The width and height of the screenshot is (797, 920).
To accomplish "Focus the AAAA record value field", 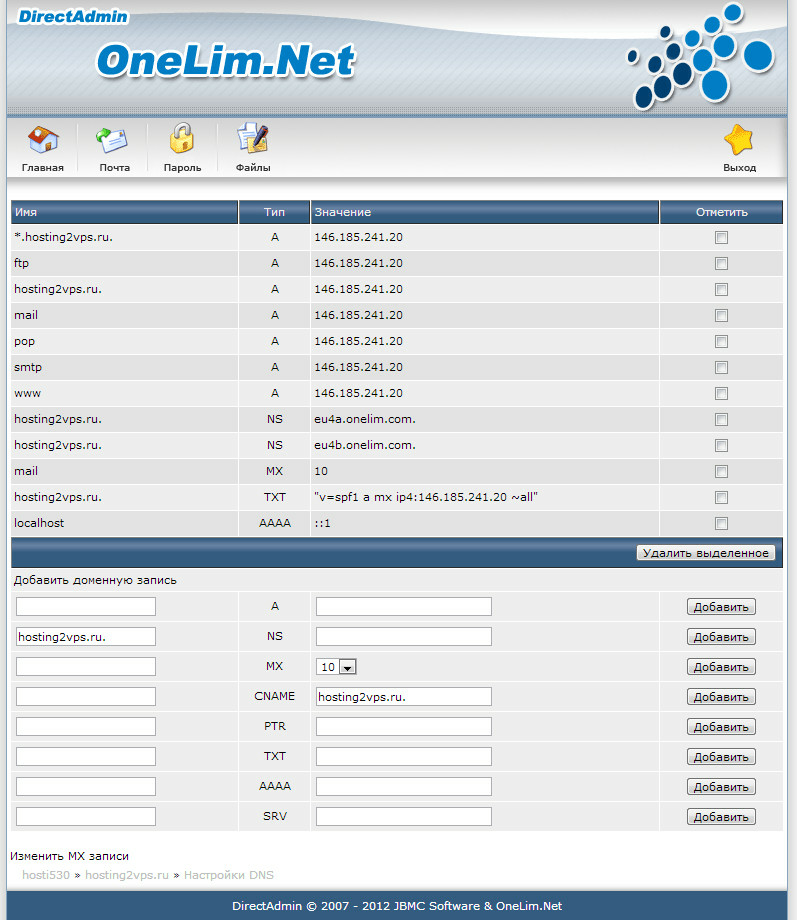I will pos(404,787).
